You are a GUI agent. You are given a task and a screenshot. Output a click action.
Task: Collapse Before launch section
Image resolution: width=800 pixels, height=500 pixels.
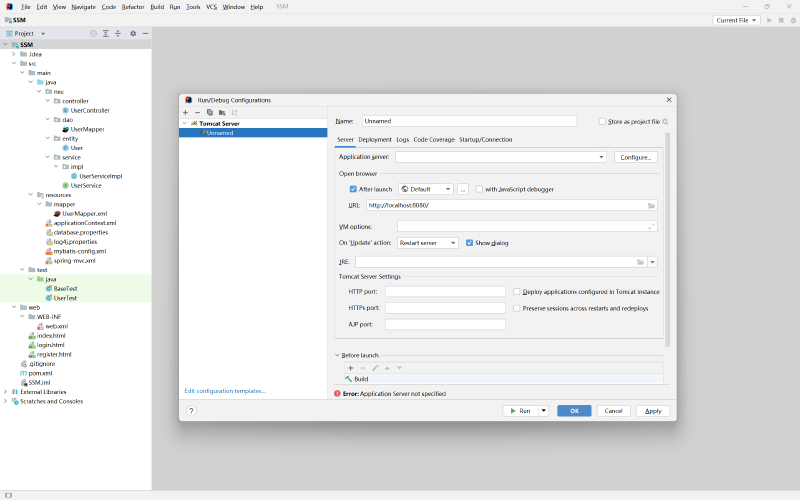pos(337,355)
